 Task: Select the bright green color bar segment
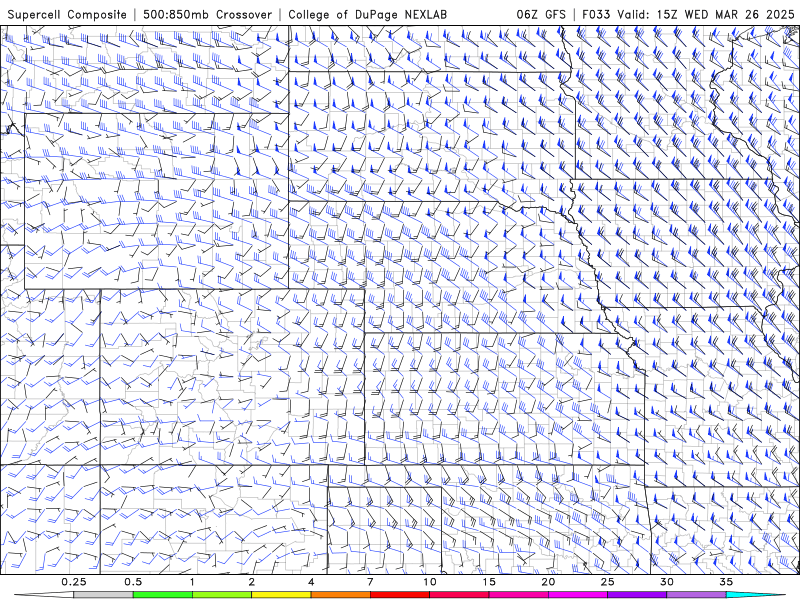[x=163, y=595]
